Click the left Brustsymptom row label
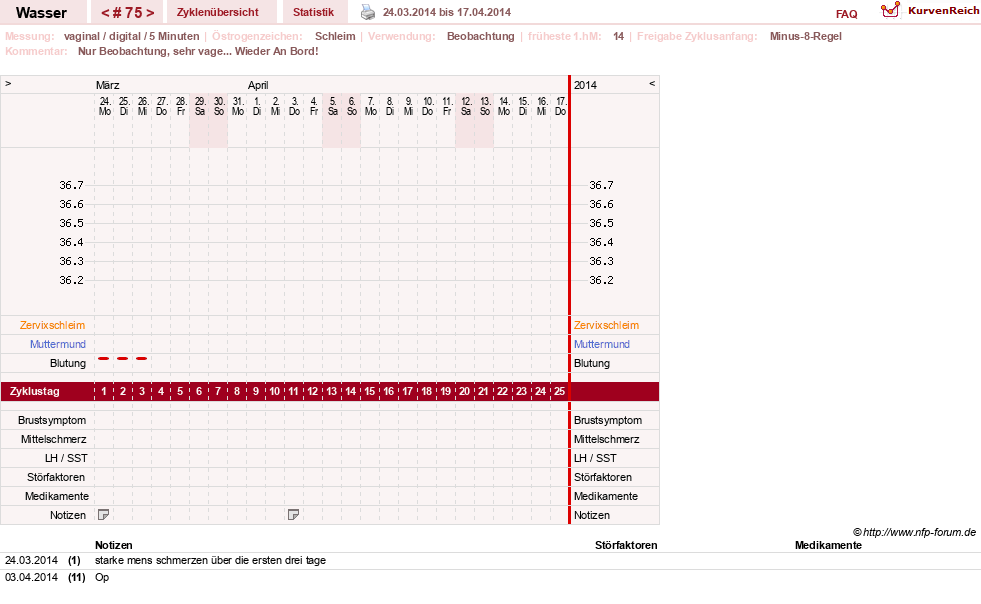The height and width of the screenshot is (604, 981). [x=52, y=420]
